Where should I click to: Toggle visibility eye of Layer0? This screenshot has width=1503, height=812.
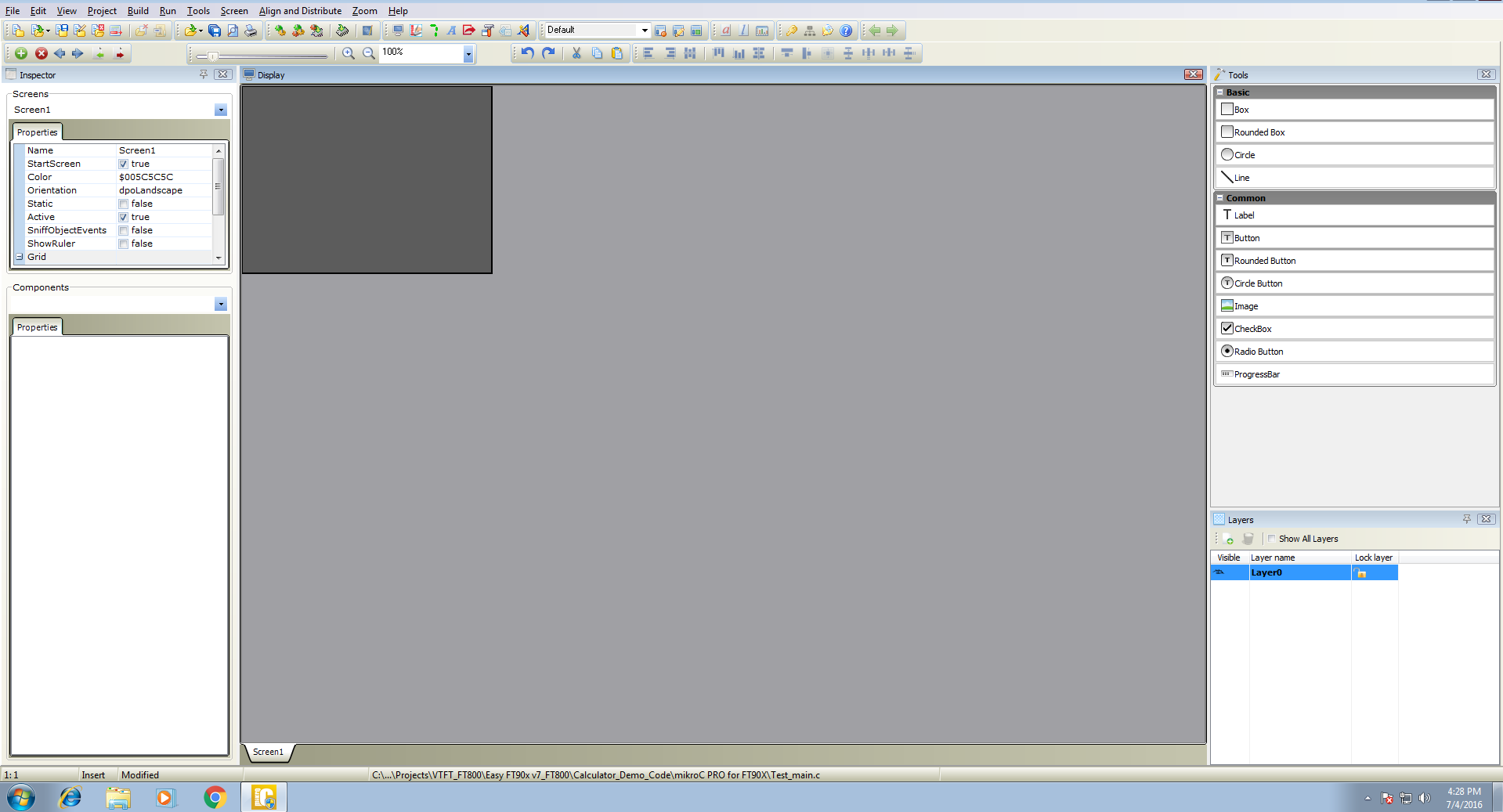[x=1219, y=573]
